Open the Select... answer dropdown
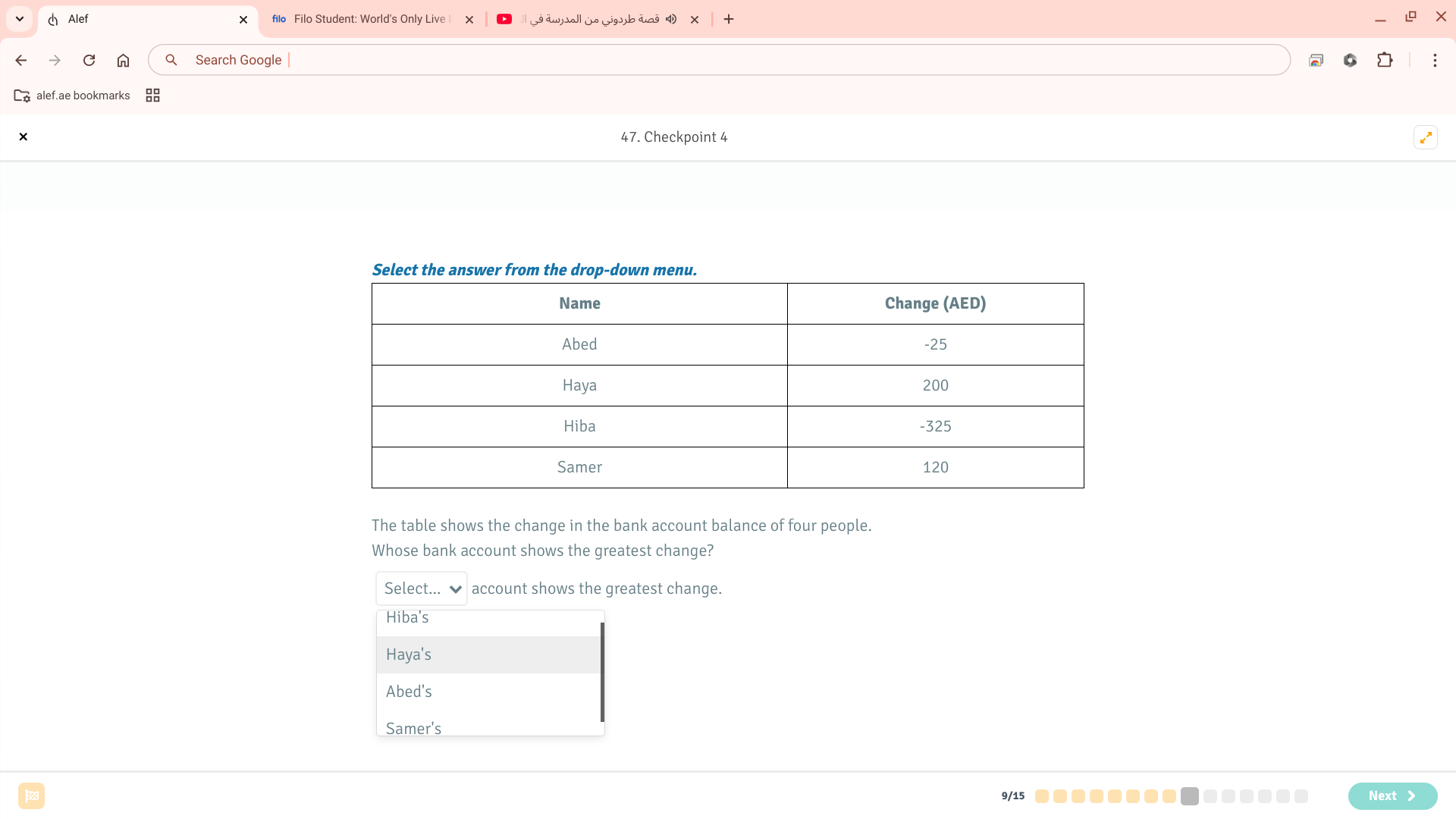The image size is (1456, 819). (x=422, y=588)
